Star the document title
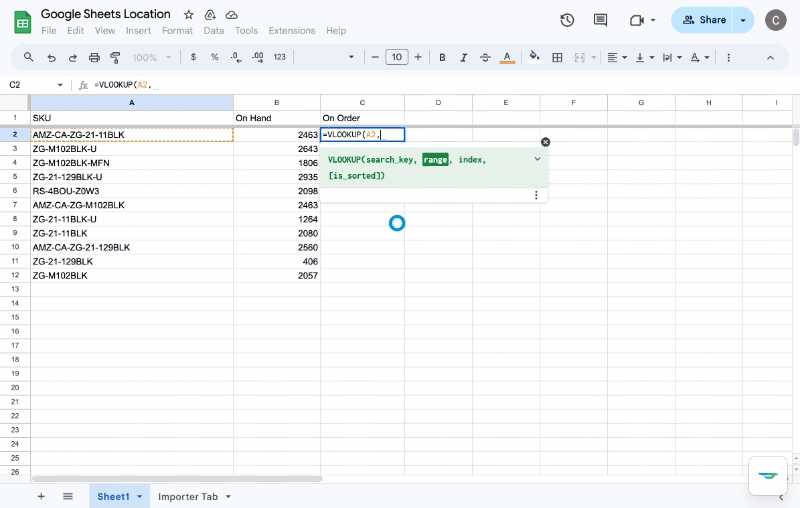Image resolution: width=800 pixels, height=508 pixels. click(x=189, y=15)
